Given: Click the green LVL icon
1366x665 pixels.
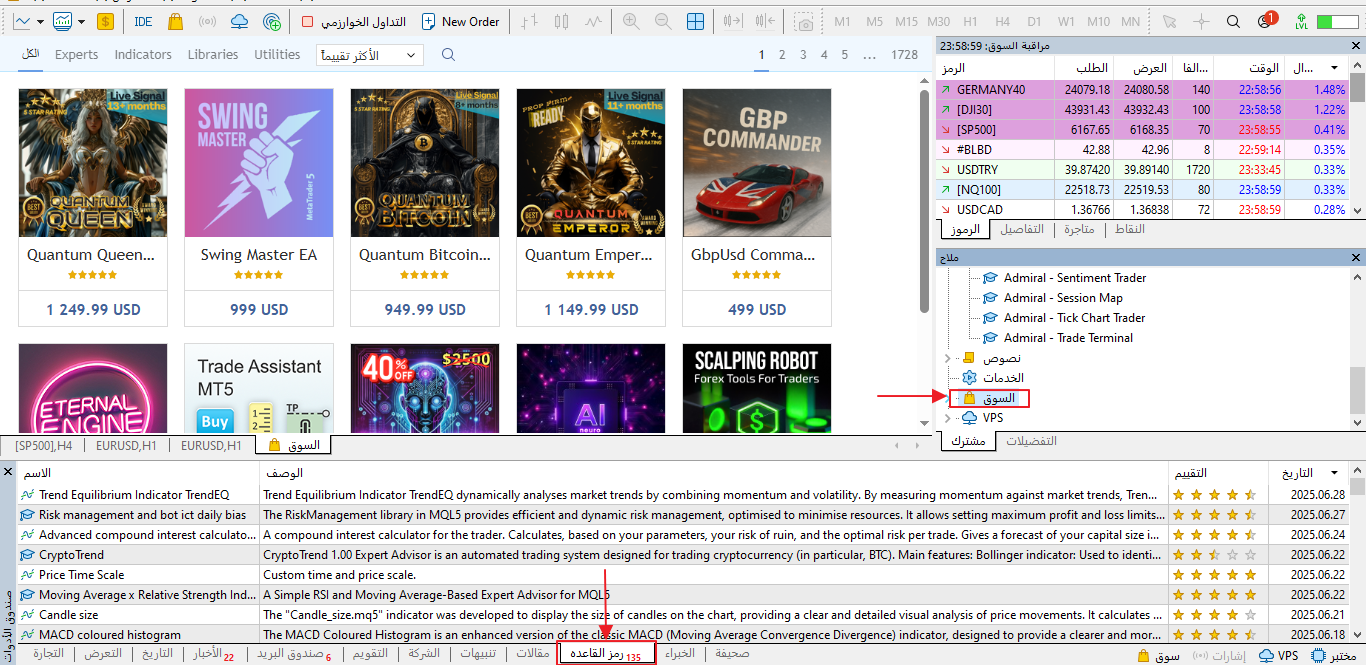Looking at the screenshot, I should [x=1300, y=21].
